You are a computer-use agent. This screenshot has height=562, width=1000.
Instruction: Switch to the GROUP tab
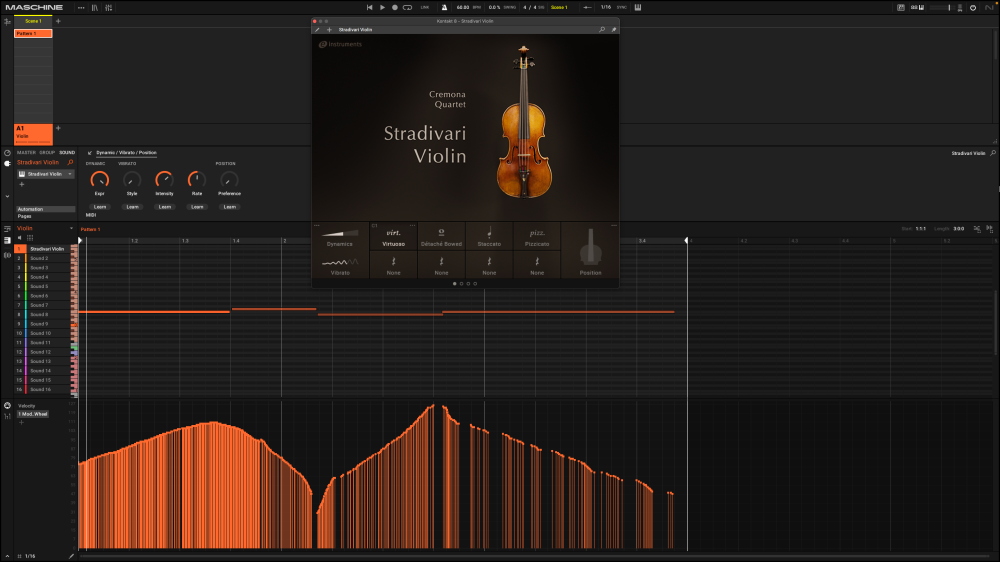coord(47,153)
